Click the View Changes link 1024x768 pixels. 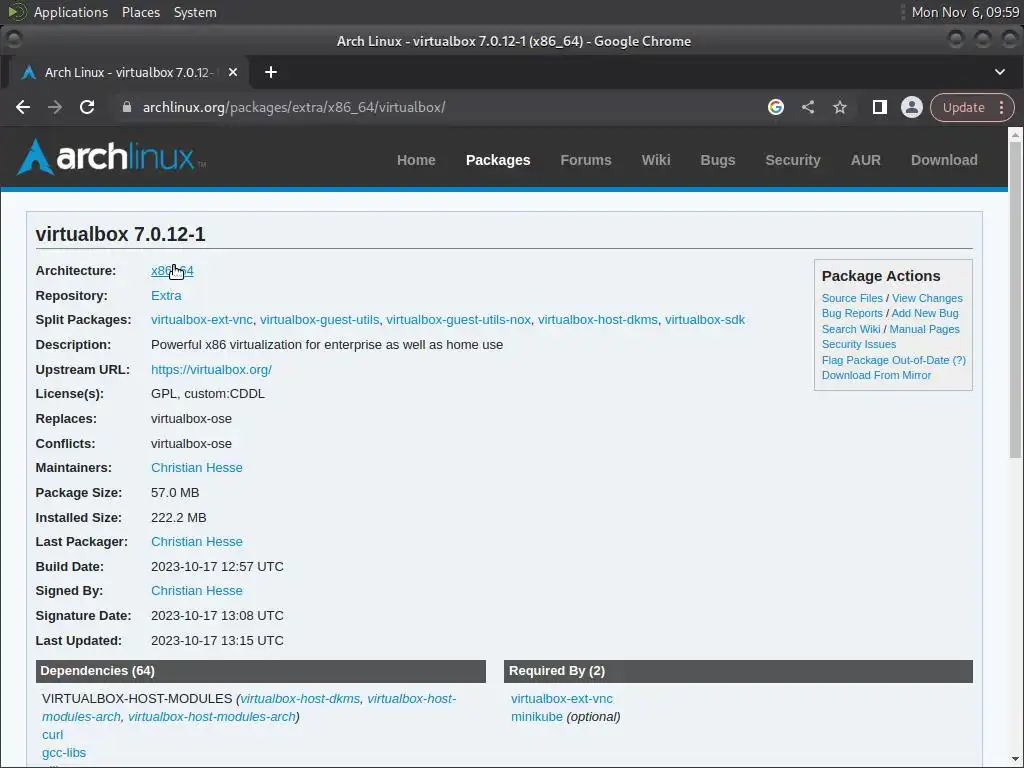pos(927,298)
